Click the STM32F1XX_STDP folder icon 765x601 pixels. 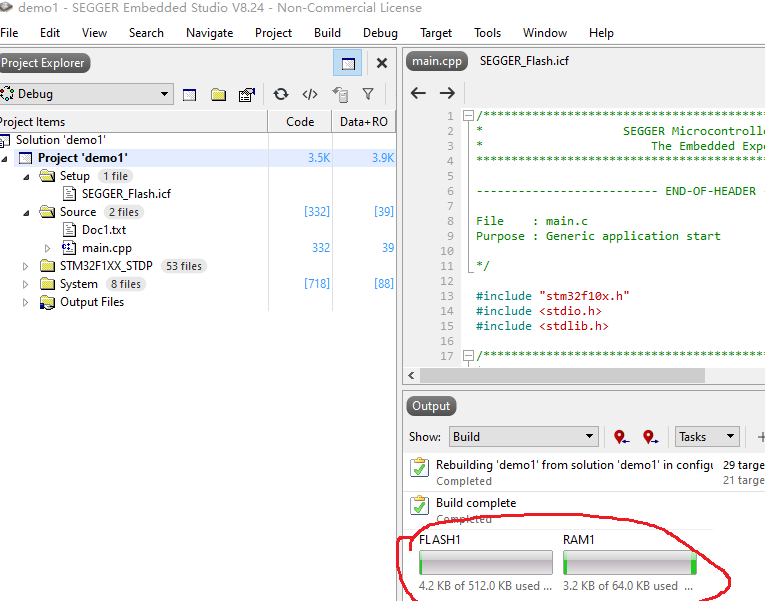pyautogui.click(x=47, y=266)
